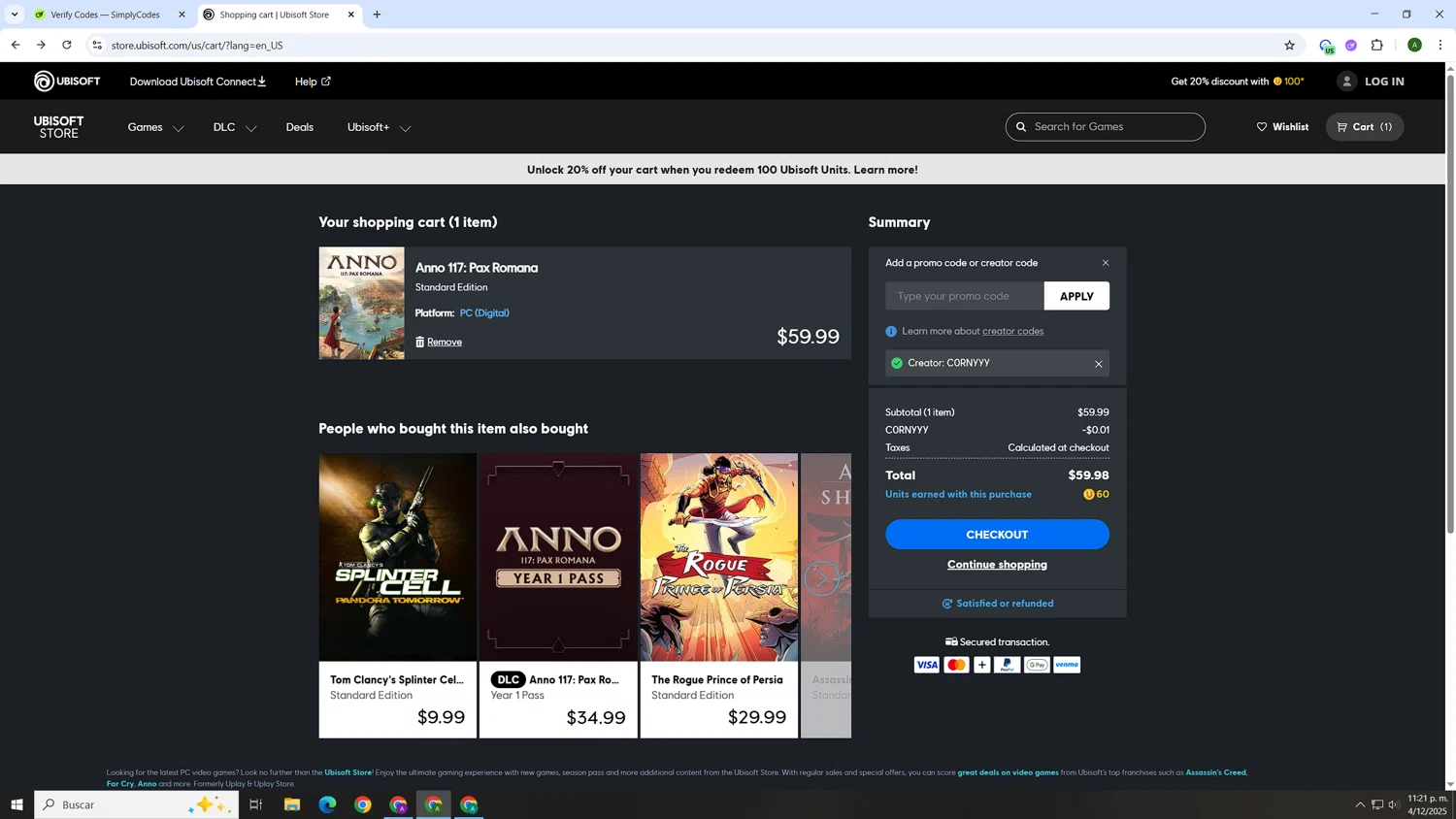Open the Ubisoft Store home logo

point(58,127)
